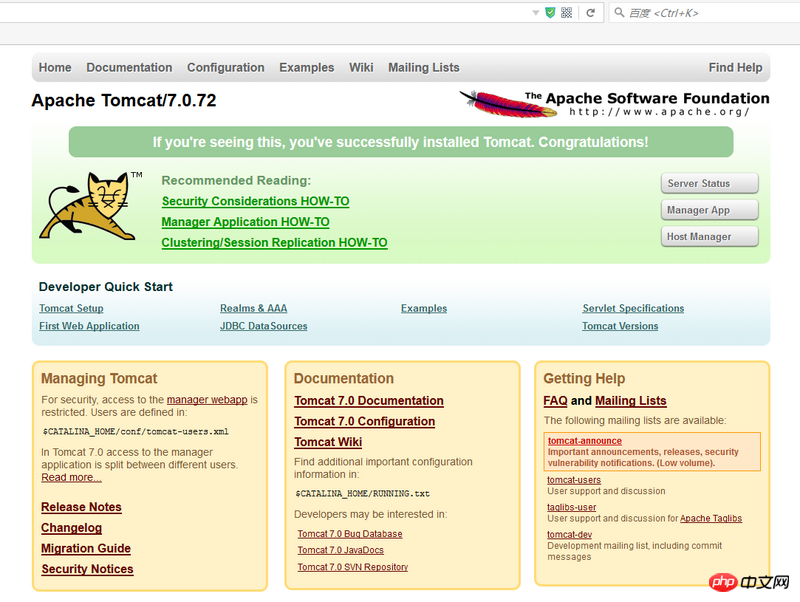This screenshot has height=602, width=800.
Task: Open the tomcat-dev mailing list link
Action: pos(569,535)
